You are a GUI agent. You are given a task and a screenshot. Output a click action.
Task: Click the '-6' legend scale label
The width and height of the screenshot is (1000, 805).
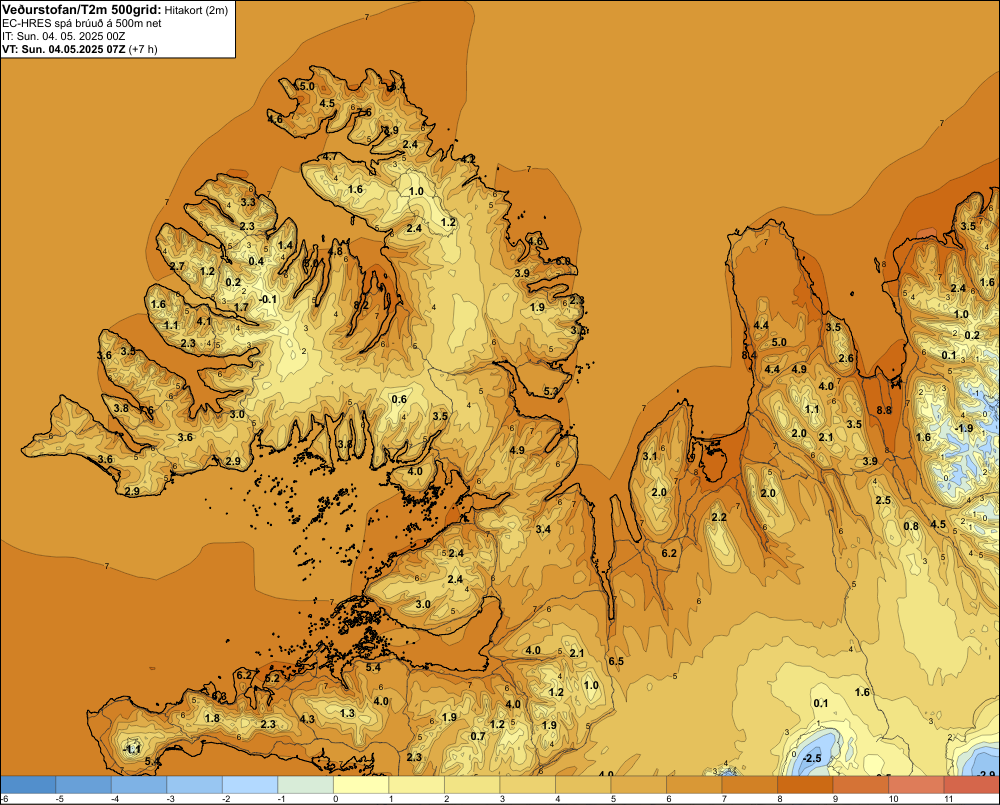coord(4,799)
